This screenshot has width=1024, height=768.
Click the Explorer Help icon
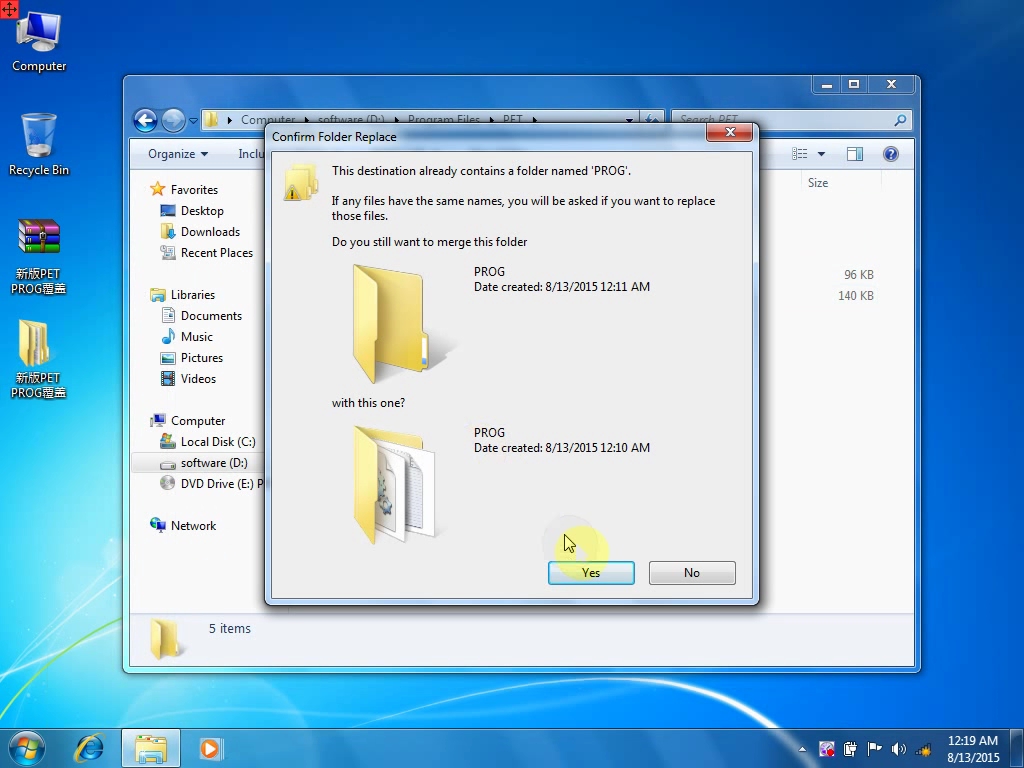point(890,154)
